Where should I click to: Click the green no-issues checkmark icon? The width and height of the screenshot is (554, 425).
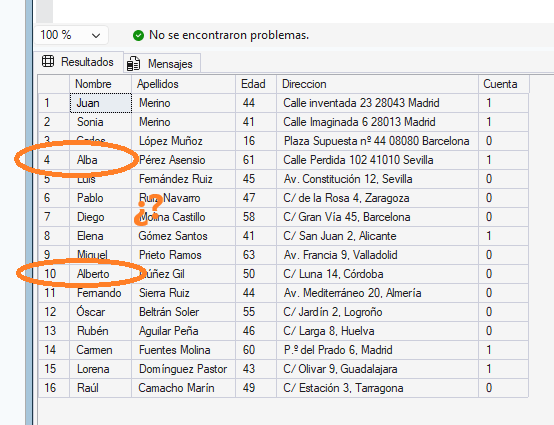click(138, 35)
